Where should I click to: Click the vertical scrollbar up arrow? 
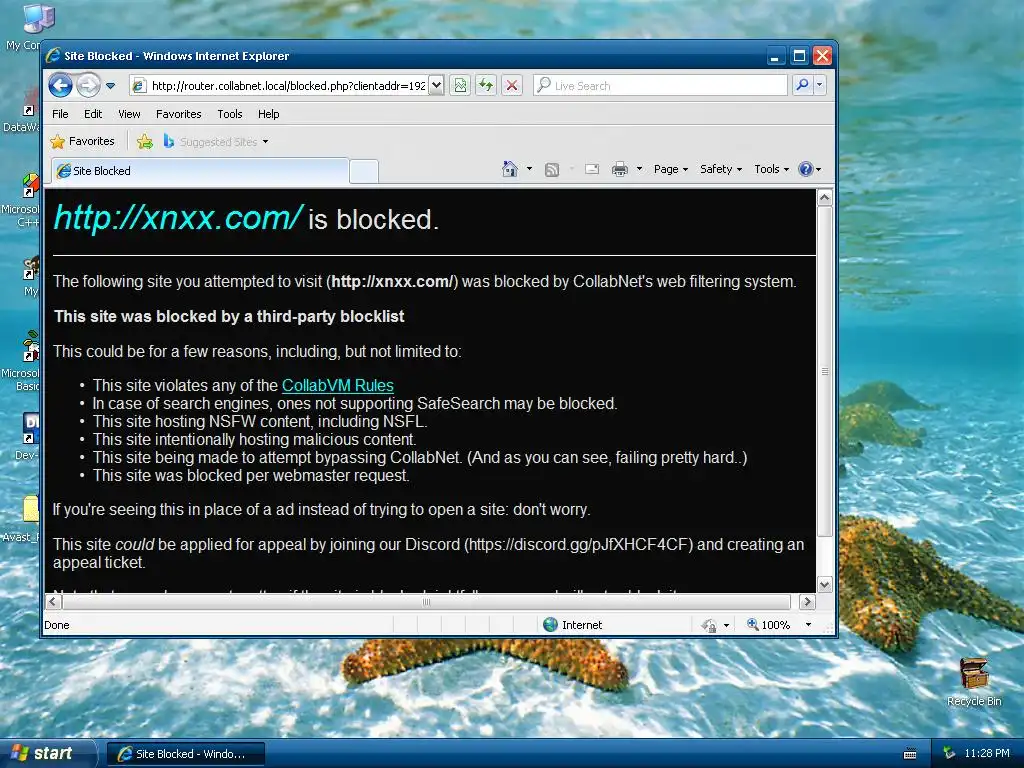point(825,197)
